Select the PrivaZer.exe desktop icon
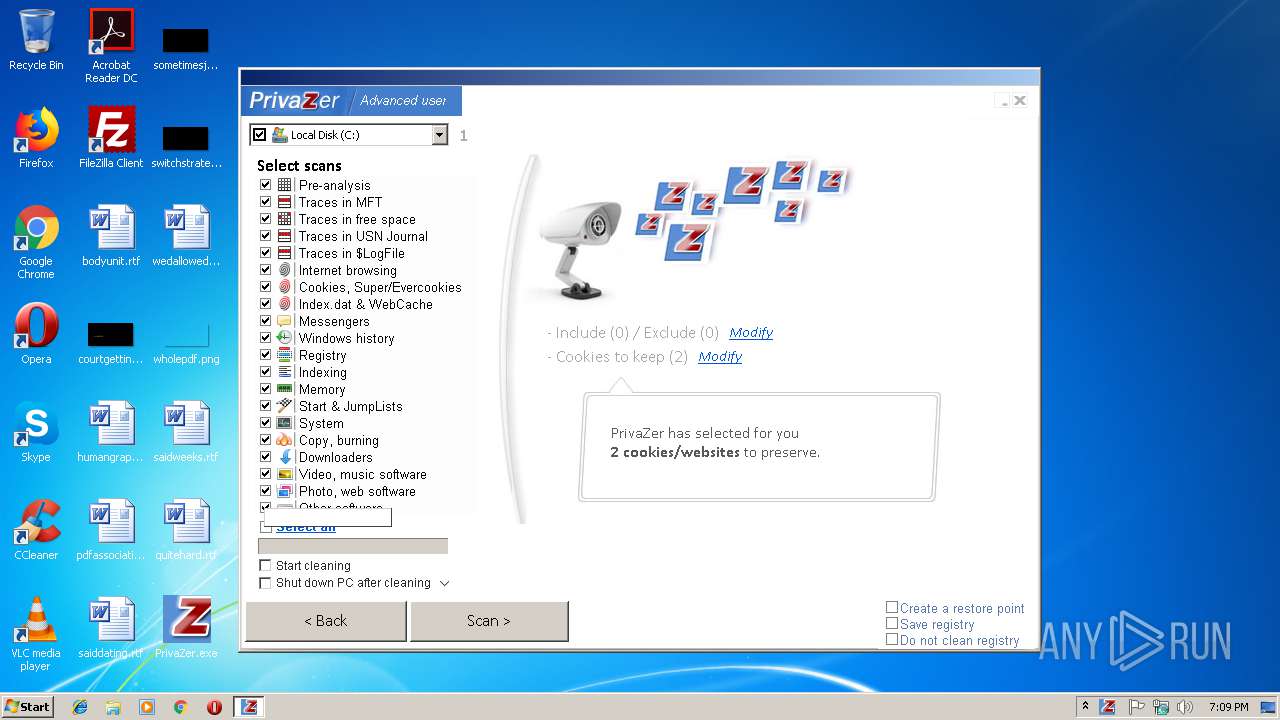1280x720 pixels. [186, 628]
